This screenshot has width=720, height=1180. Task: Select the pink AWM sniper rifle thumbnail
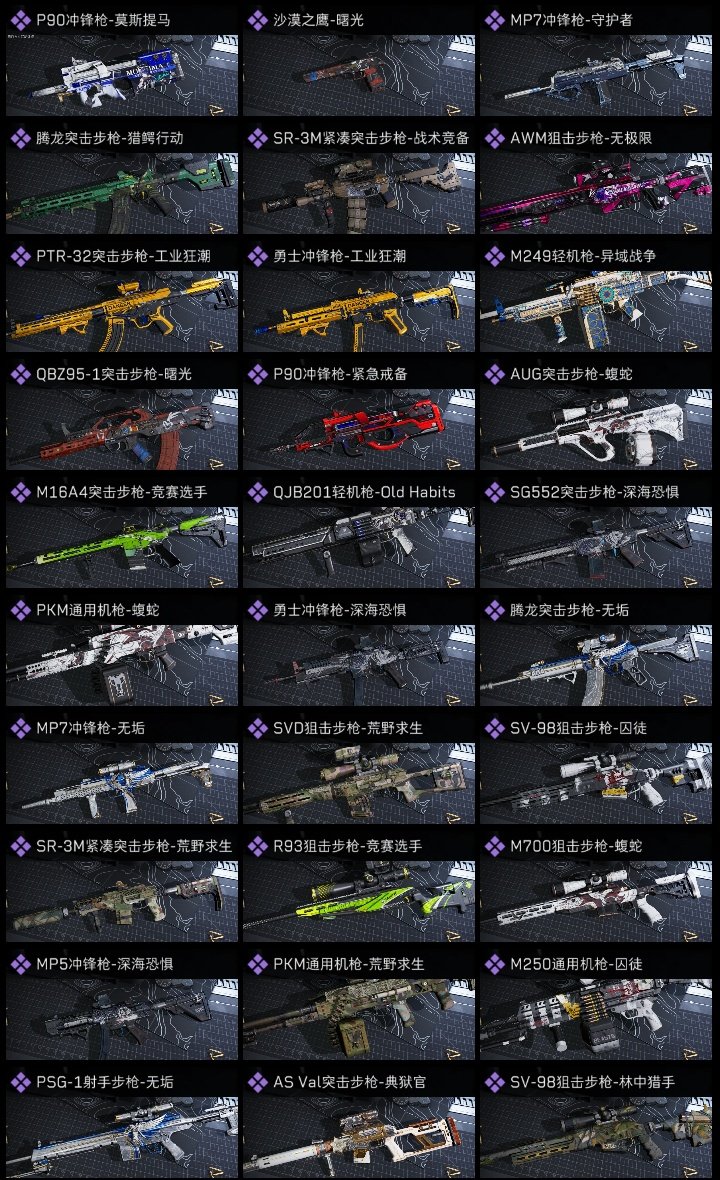pyautogui.click(x=596, y=194)
